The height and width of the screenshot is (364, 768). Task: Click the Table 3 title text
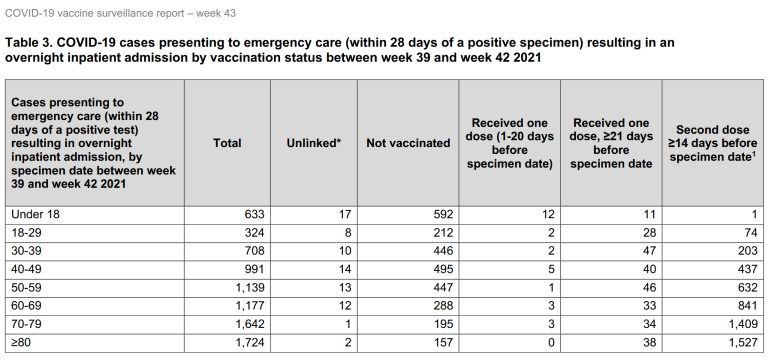(x=339, y=50)
